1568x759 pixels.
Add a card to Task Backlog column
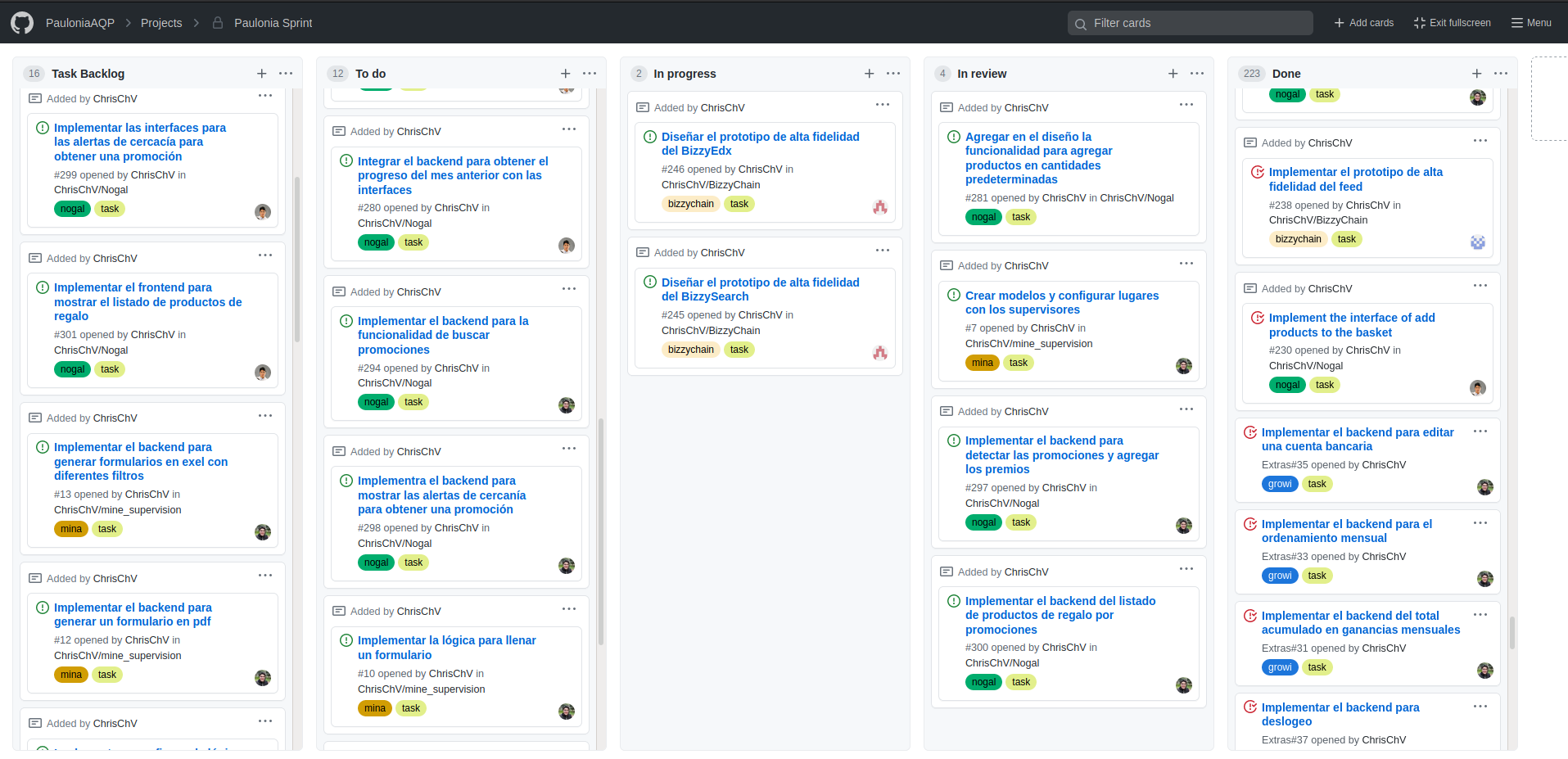pos(262,74)
